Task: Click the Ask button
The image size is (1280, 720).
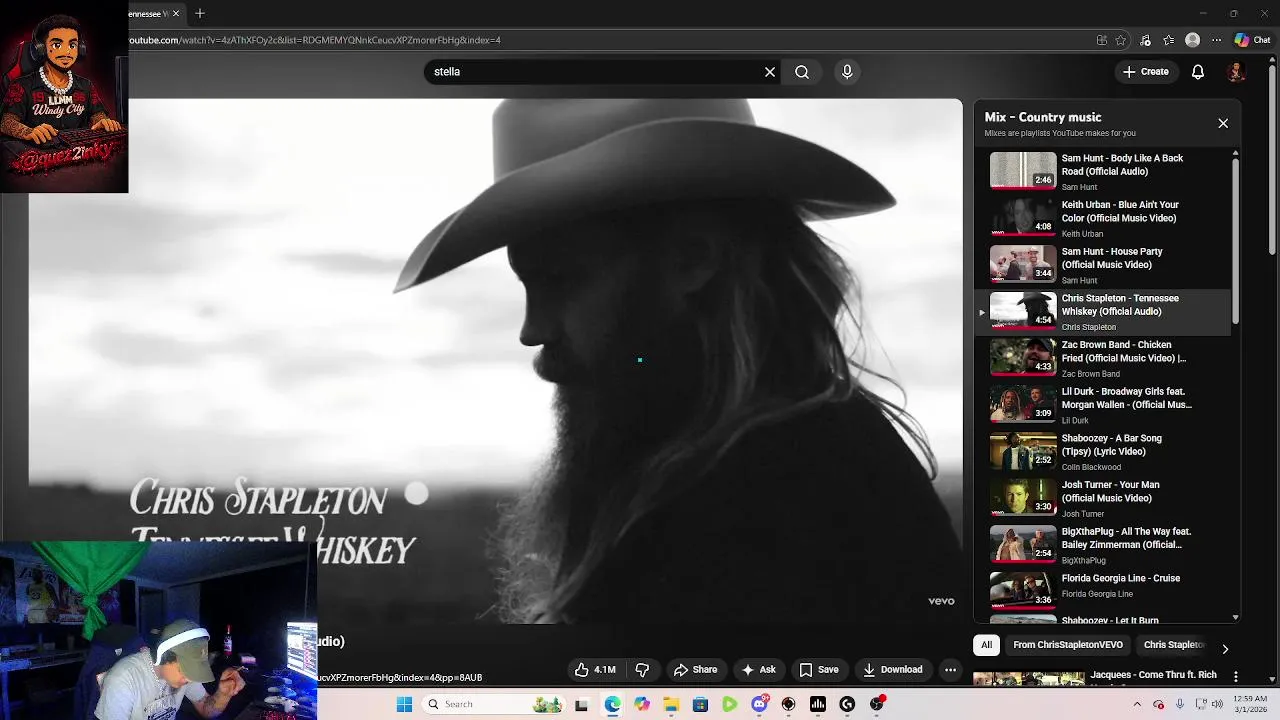Action: 758,670
